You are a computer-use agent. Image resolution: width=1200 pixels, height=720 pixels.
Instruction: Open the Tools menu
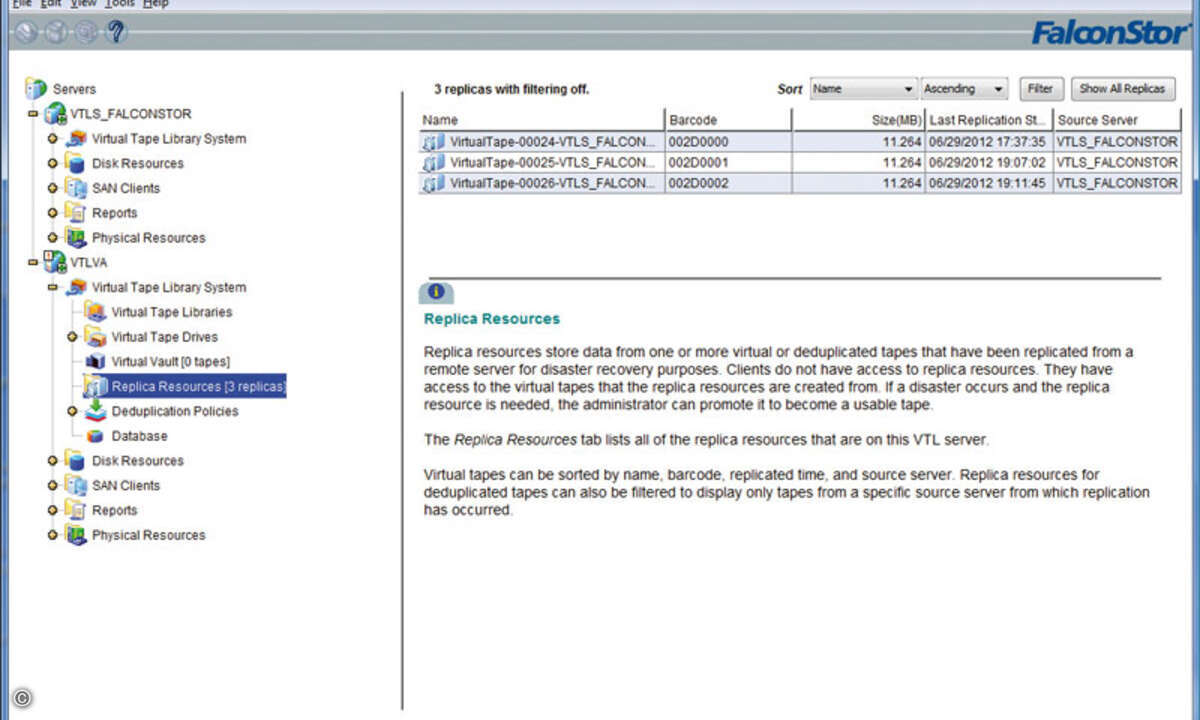(x=120, y=4)
